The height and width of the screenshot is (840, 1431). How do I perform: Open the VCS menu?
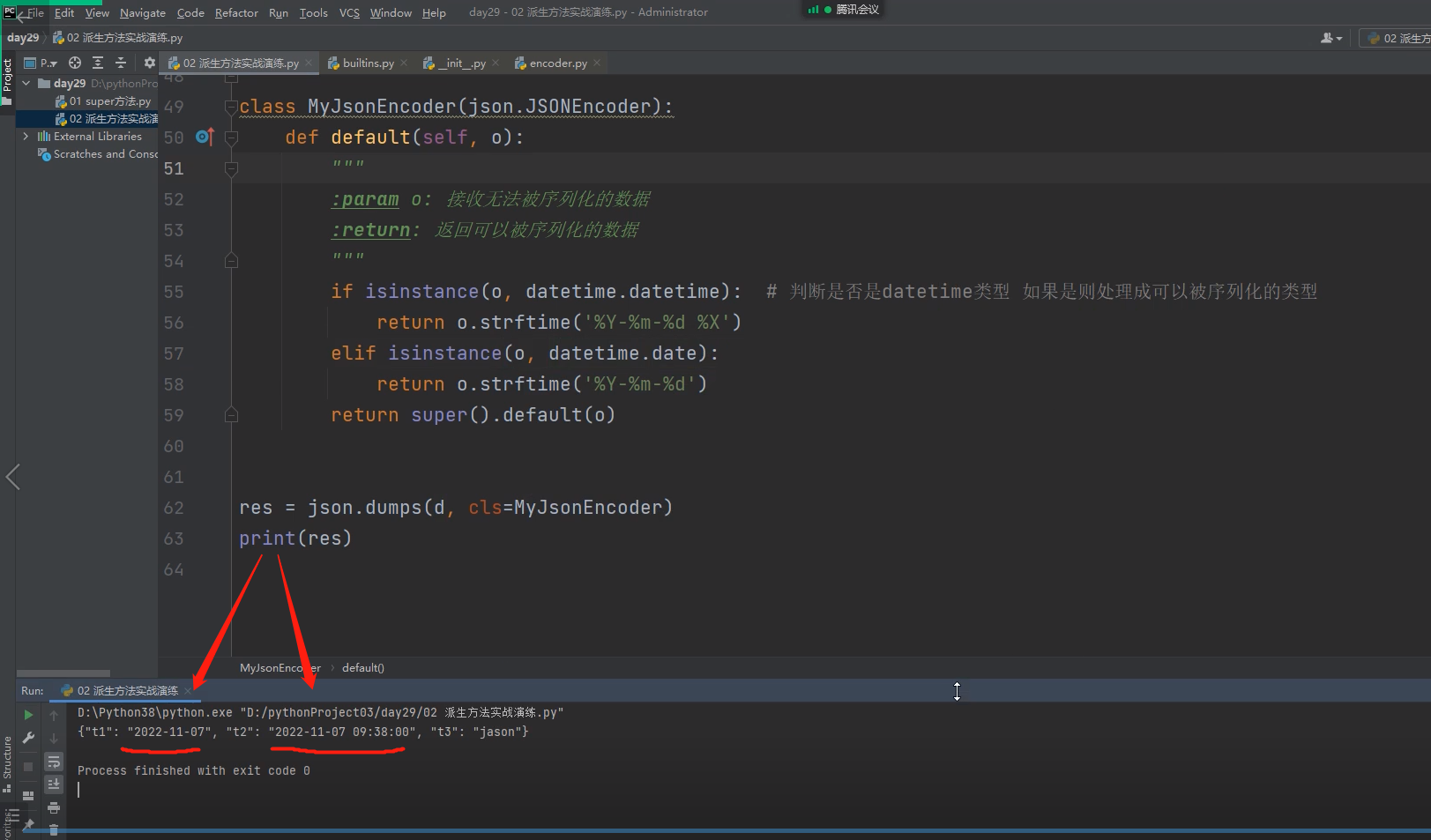click(349, 12)
